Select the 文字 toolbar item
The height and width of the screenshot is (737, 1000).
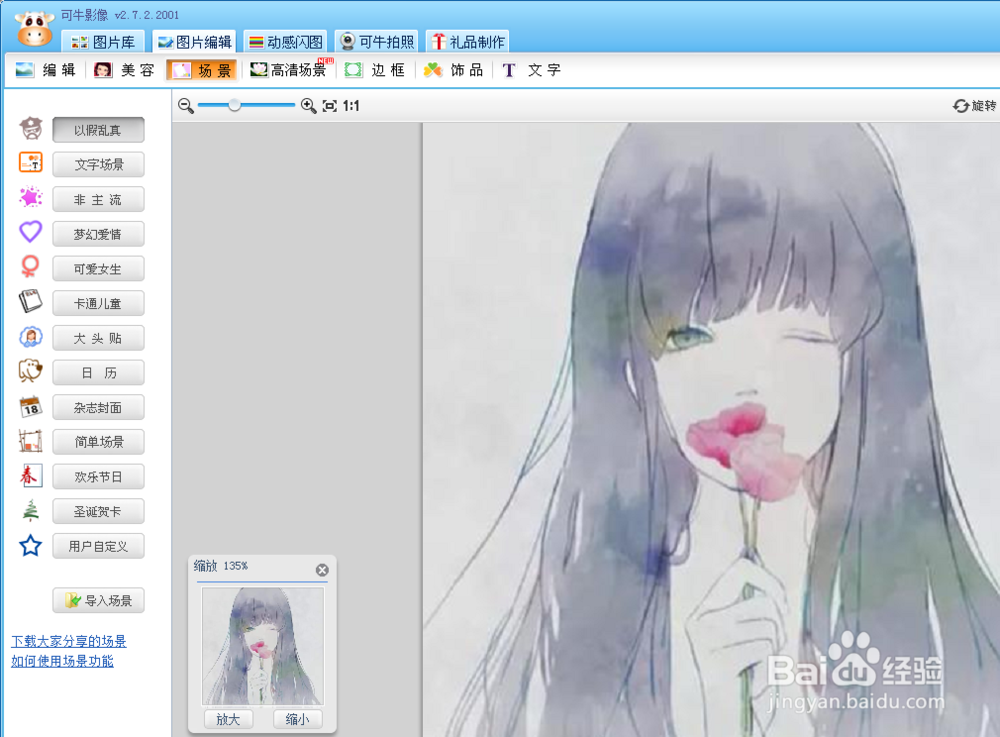531,70
